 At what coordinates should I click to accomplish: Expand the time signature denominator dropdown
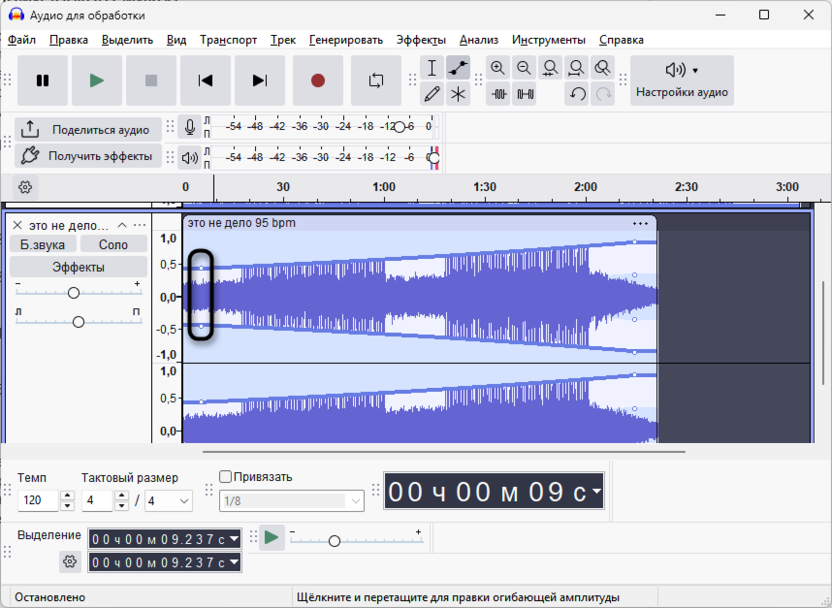[x=184, y=500]
